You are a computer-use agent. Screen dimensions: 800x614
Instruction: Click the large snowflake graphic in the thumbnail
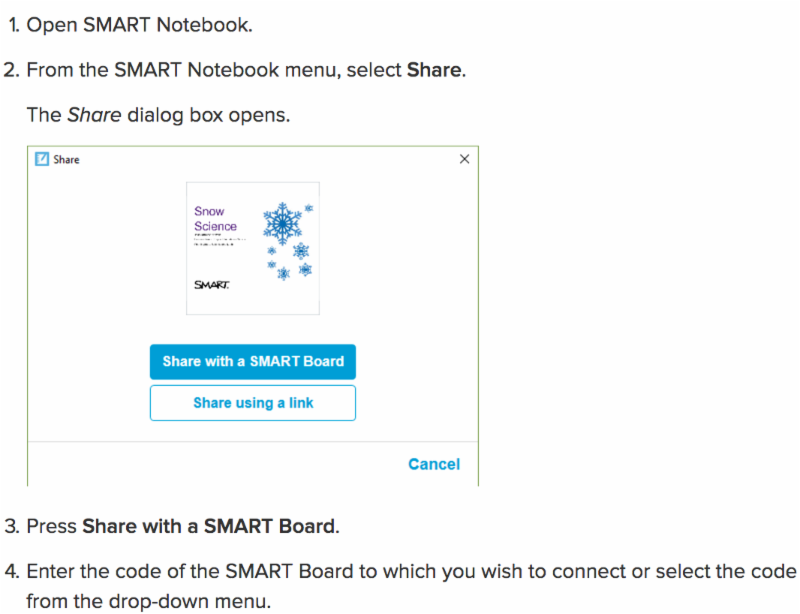282,224
